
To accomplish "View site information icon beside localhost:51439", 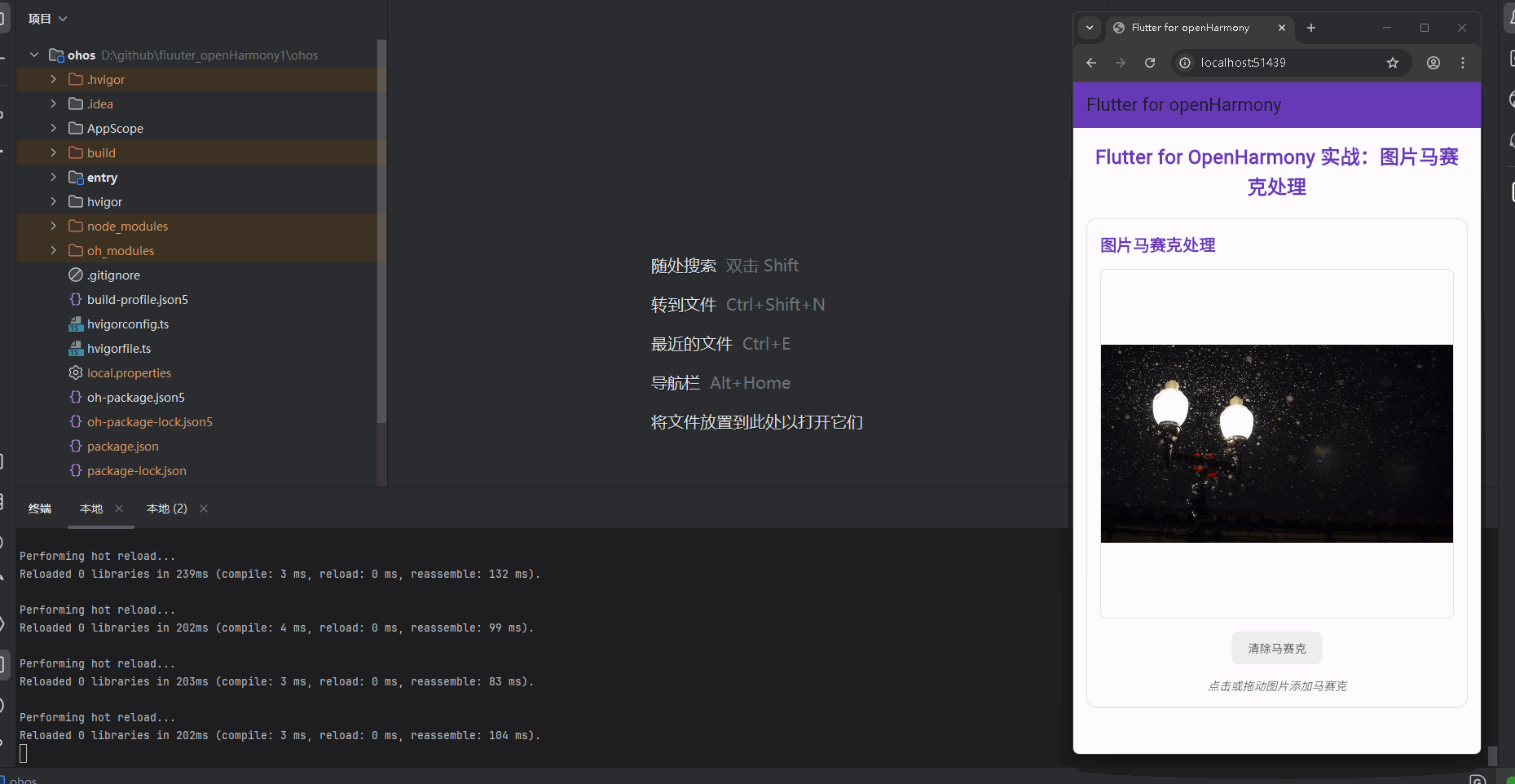I will (1183, 63).
